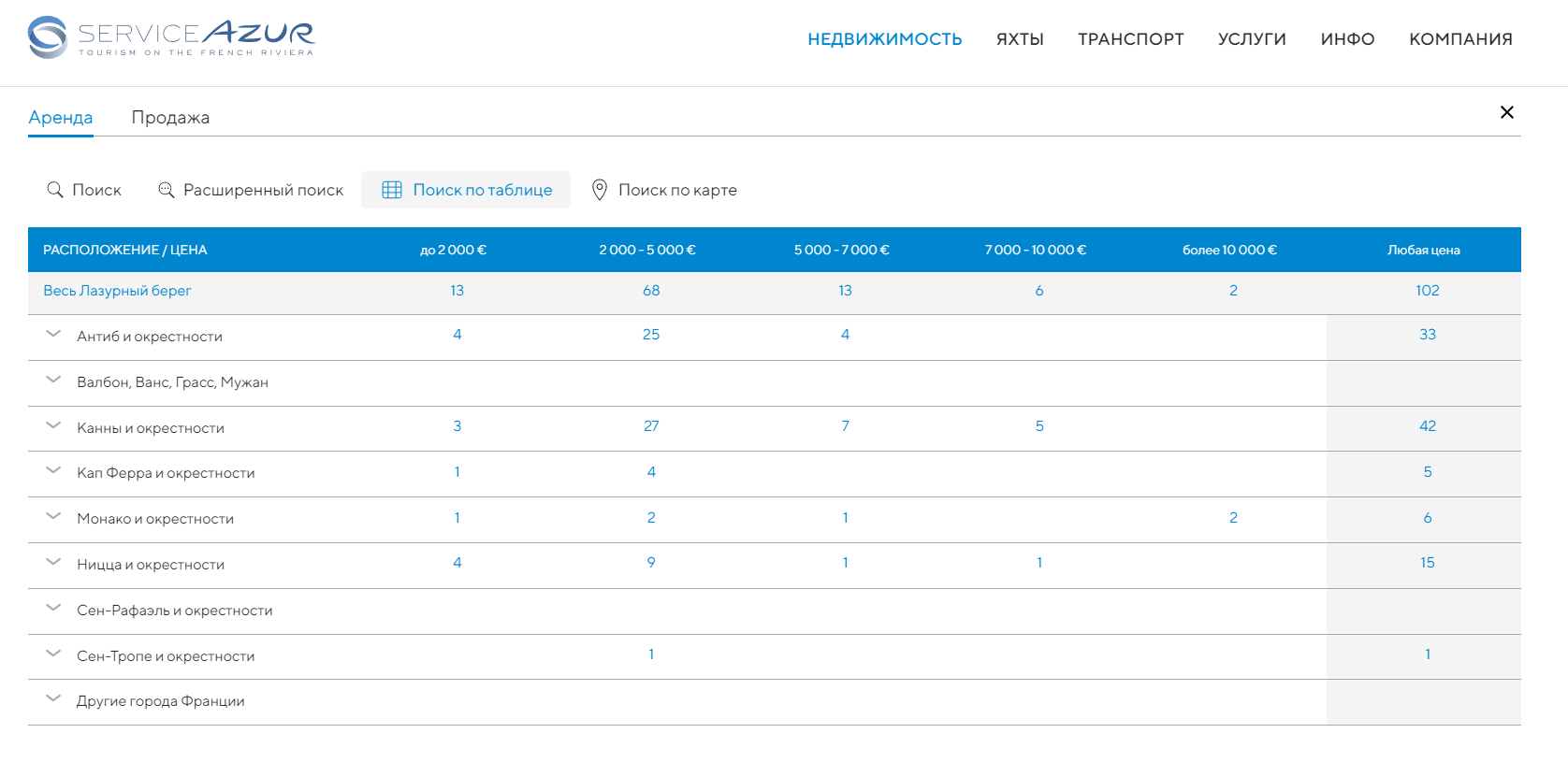This screenshot has height=762, width=1568.
Task: Expand the Ницца и окрестности chevron
Action: [53, 563]
